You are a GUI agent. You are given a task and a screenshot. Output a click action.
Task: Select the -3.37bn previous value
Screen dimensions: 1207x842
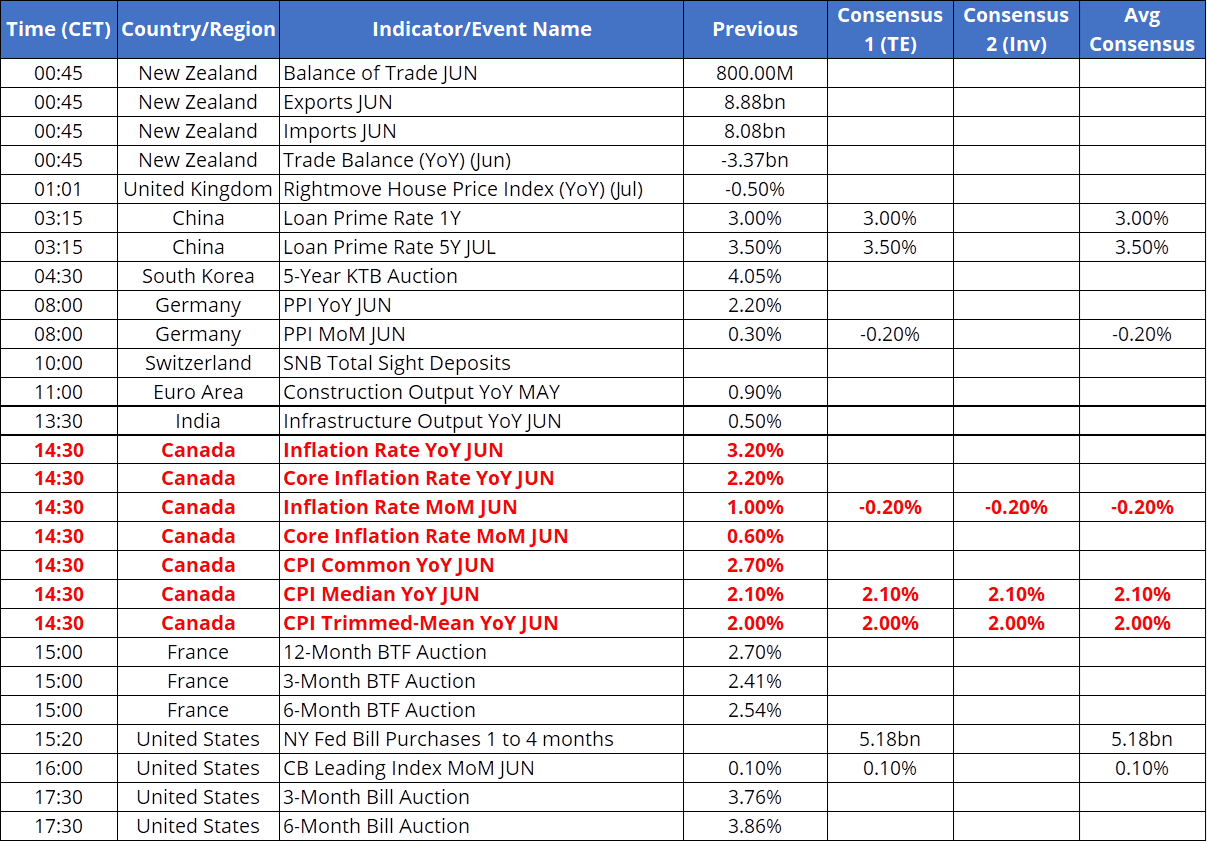[x=755, y=160]
